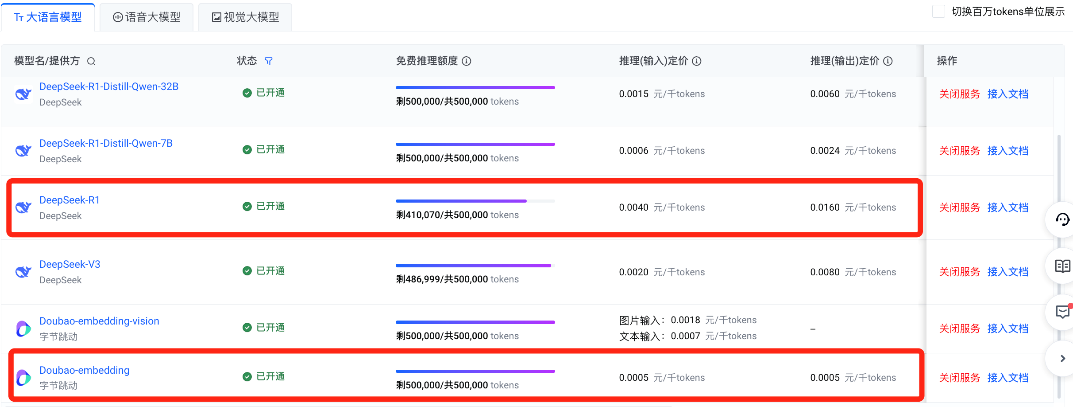Search by 模型名/提供方 magnifier icon
The image size is (1073, 407).
click(91, 62)
